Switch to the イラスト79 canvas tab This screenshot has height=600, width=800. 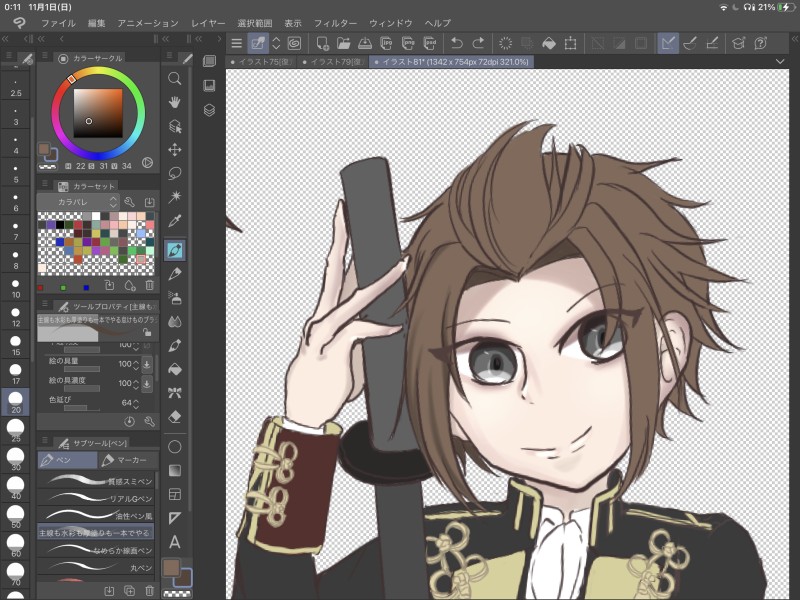pyautogui.click(x=333, y=62)
